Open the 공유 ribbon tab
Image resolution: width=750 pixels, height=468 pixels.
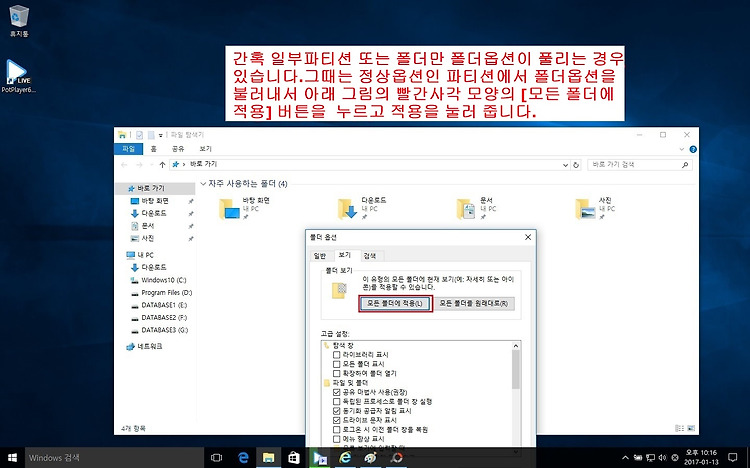(x=178, y=149)
